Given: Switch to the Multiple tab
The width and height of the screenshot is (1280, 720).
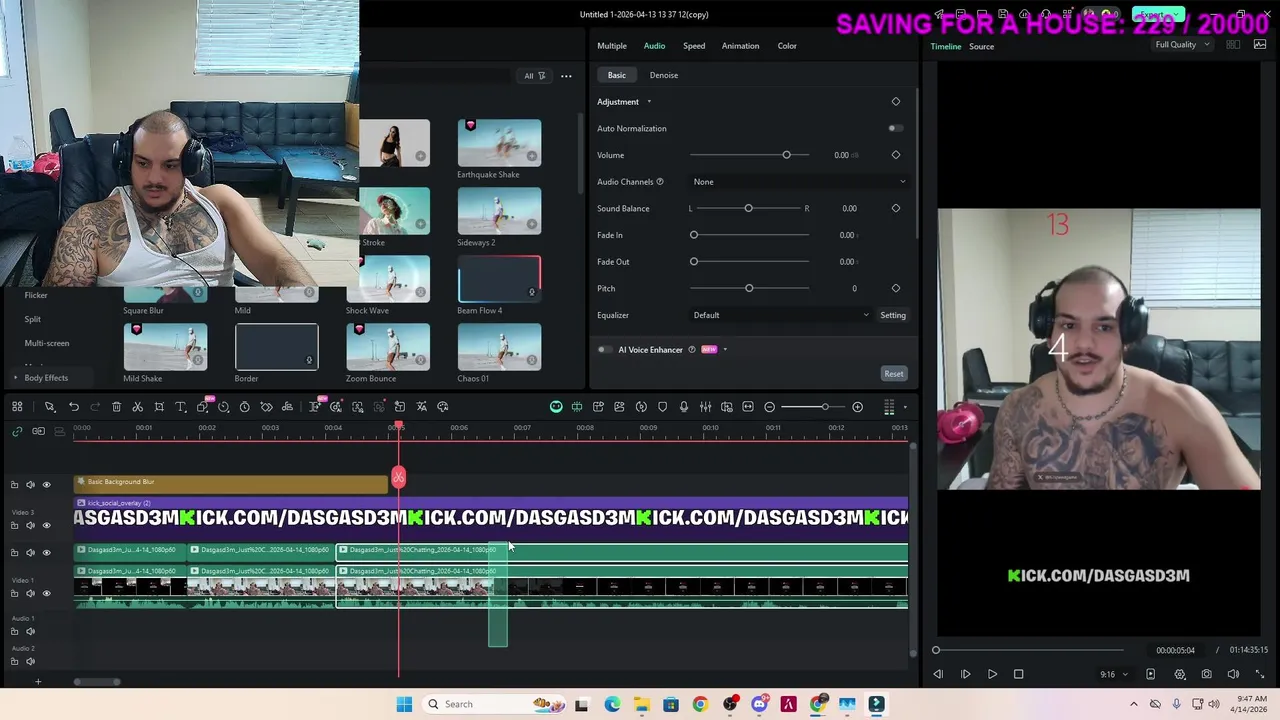Looking at the screenshot, I should point(612,46).
